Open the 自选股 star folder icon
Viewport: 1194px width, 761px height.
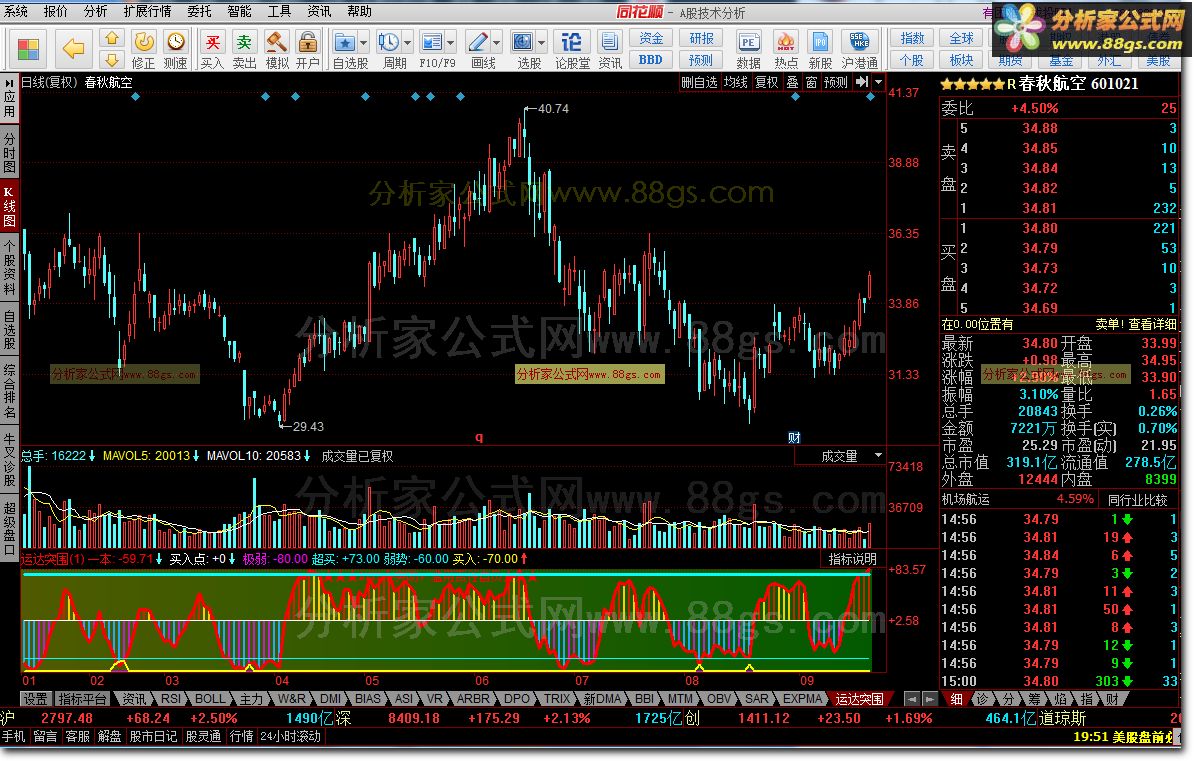[x=345, y=42]
